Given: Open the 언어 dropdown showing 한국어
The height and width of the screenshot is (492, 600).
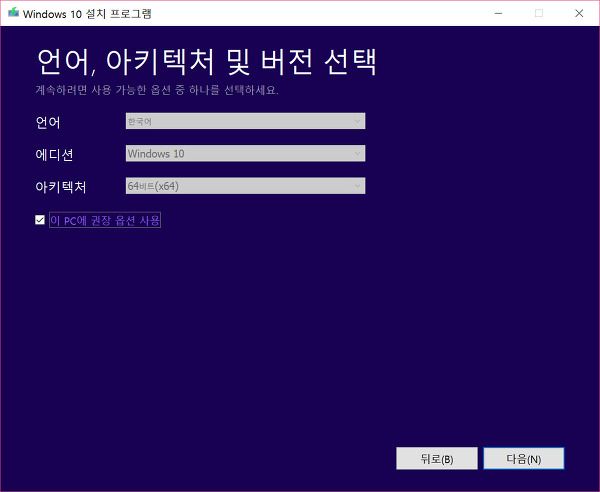Looking at the screenshot, I should [245, 121].
